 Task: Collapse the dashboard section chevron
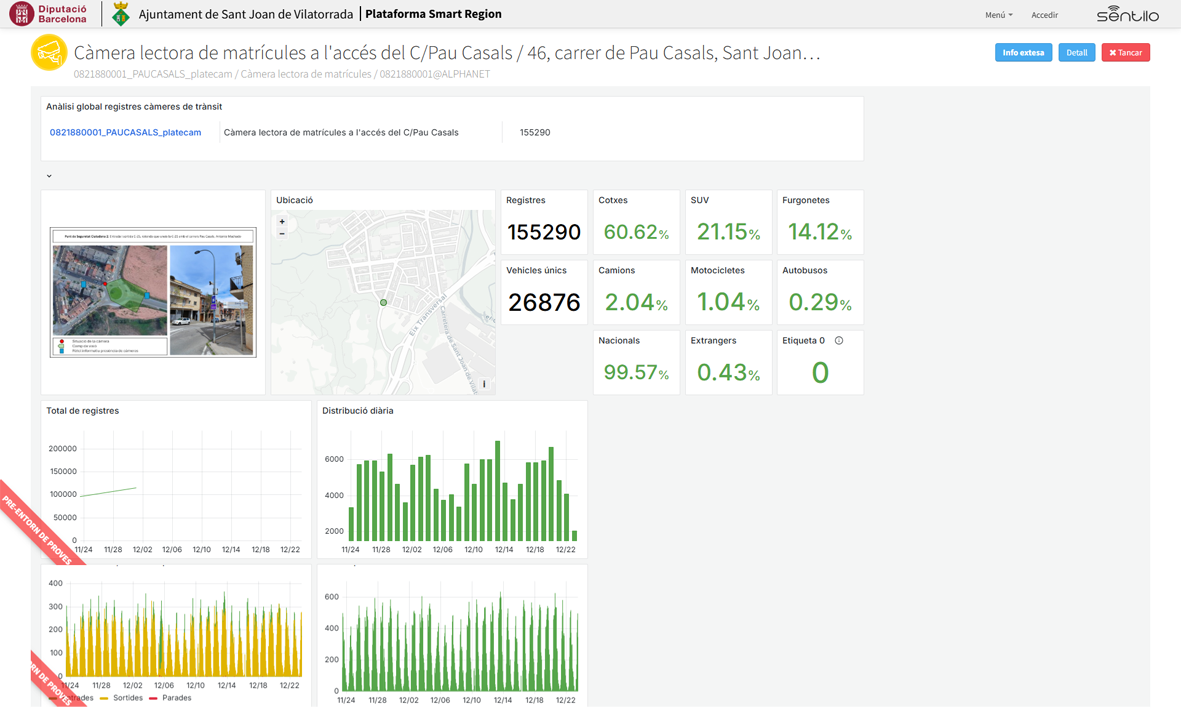tap(49, 176)
